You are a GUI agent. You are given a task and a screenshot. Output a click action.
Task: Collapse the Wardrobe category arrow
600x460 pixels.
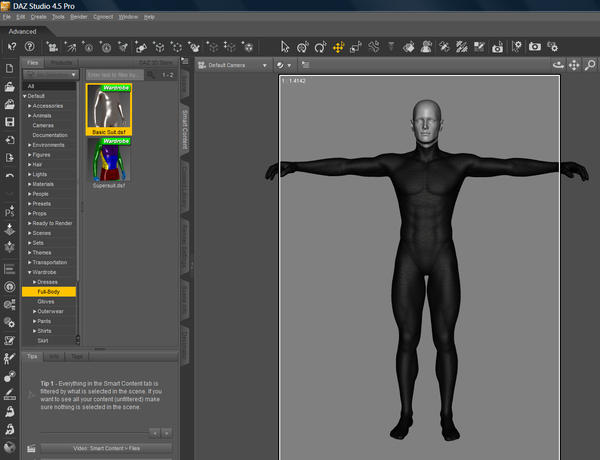(x=29, y=272)
